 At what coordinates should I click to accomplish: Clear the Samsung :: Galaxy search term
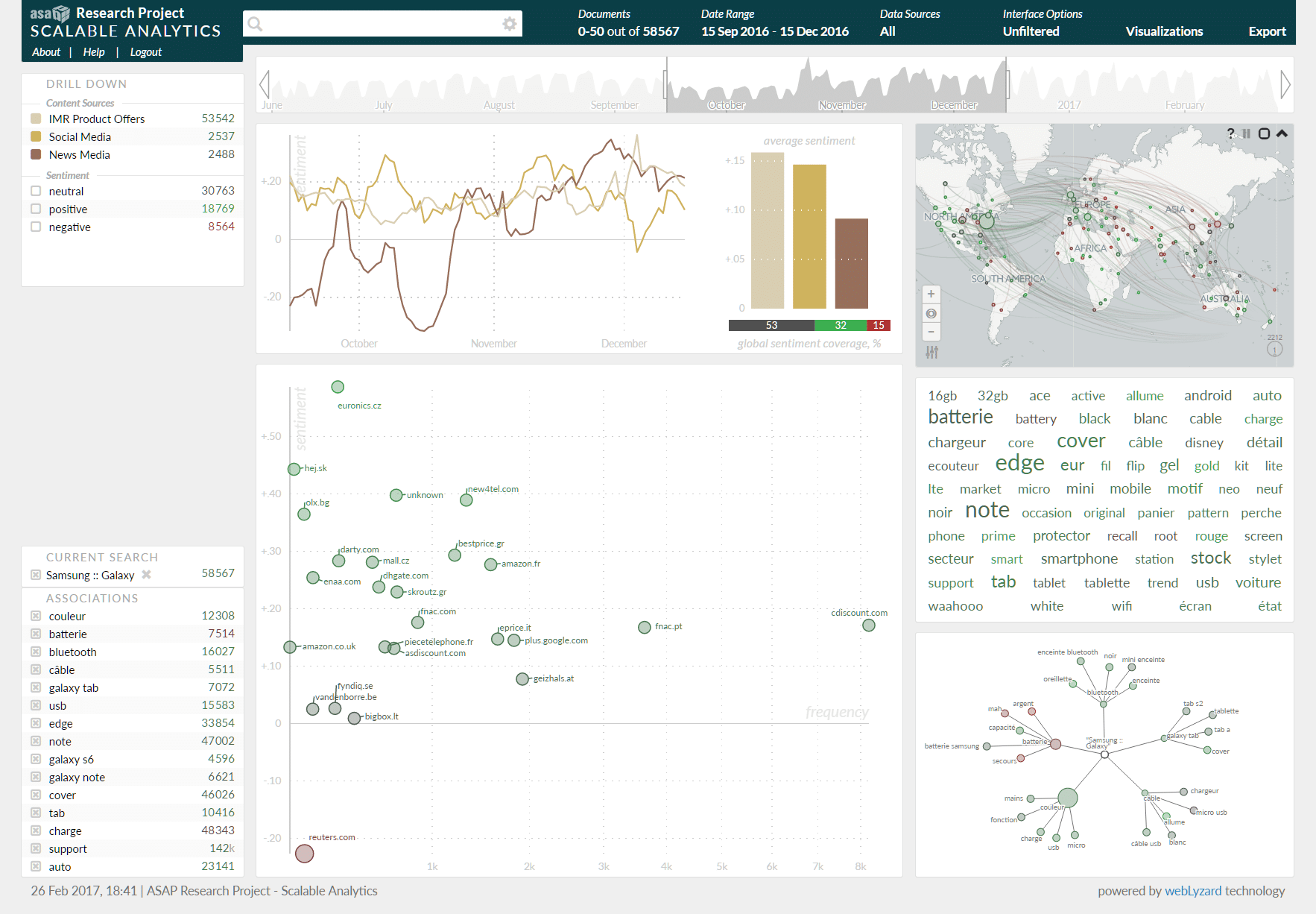(x=146, y=574)
